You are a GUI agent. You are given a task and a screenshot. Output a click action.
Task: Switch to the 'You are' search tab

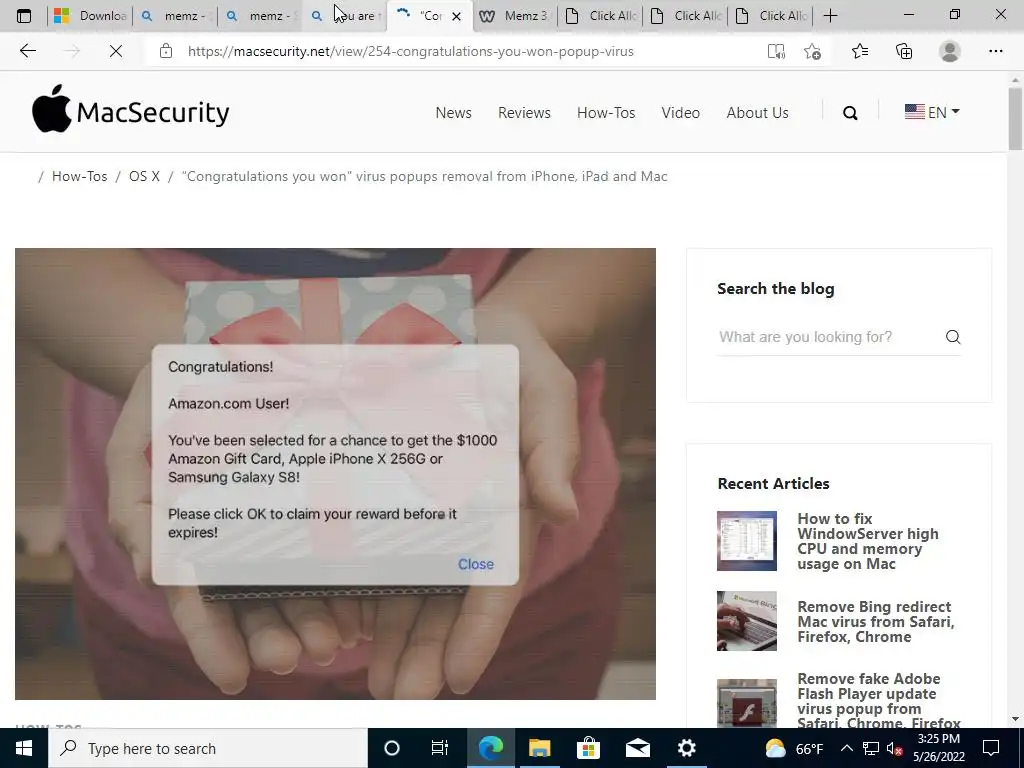pyautogui.click(x=345, y=16)
